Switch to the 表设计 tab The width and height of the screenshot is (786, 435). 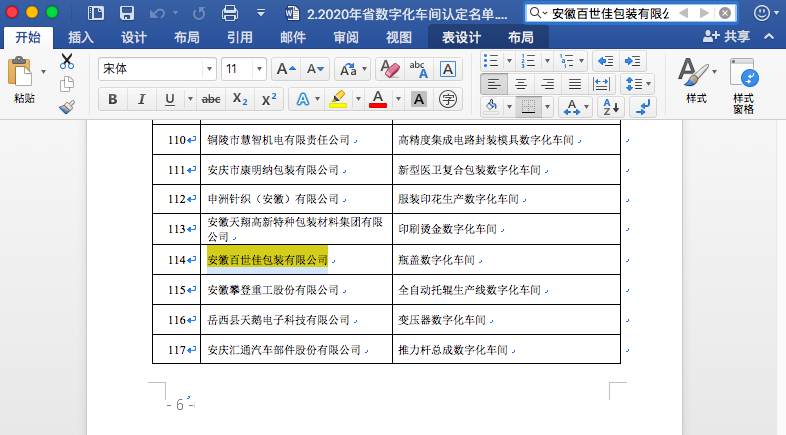pos(461,37)
